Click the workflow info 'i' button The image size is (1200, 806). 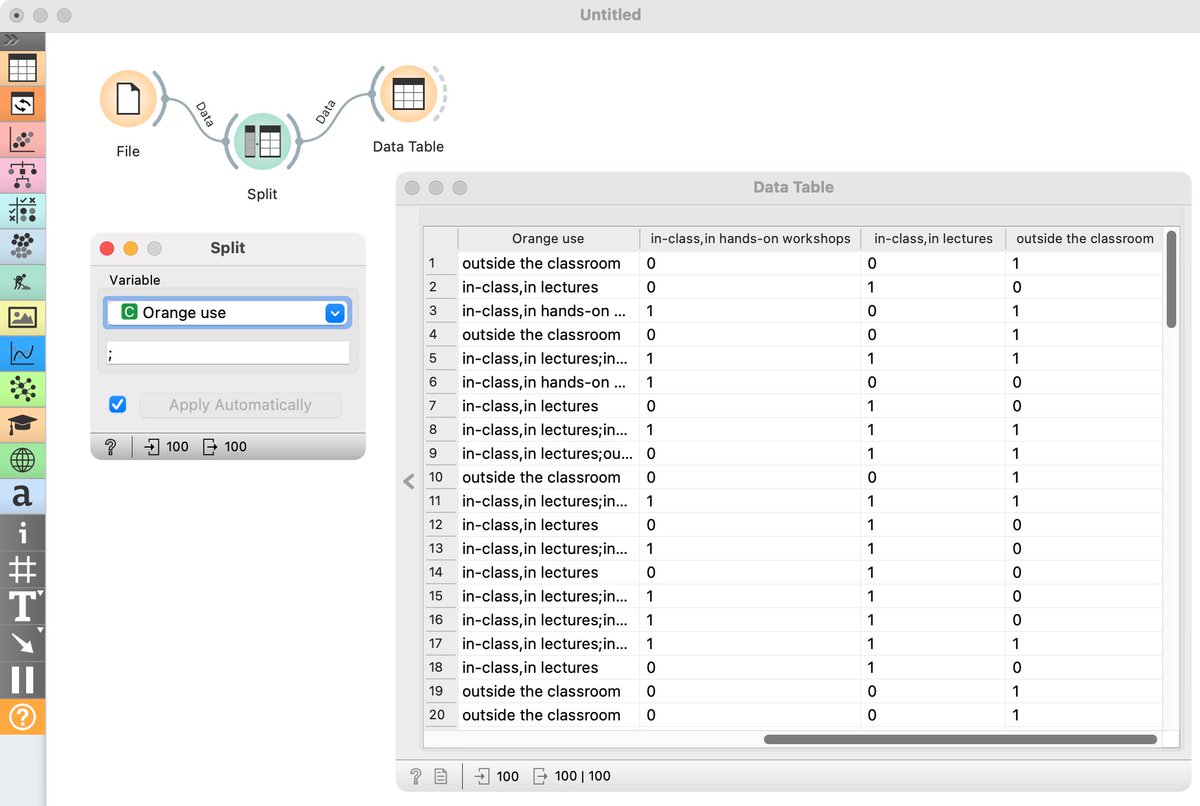point(22,532)
